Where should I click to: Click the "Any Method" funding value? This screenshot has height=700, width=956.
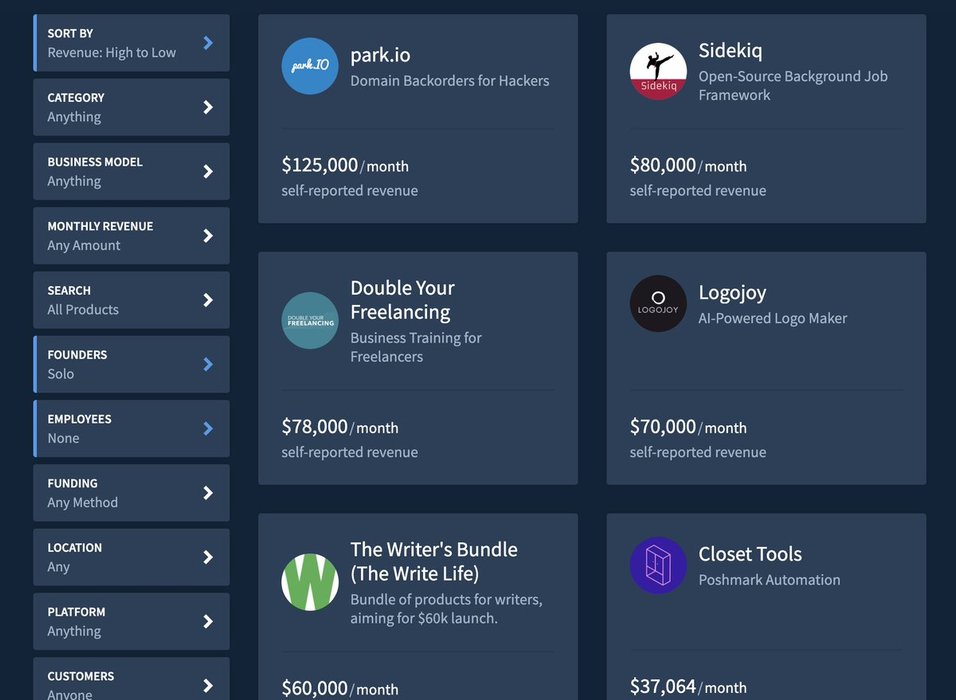coord(82,502)
